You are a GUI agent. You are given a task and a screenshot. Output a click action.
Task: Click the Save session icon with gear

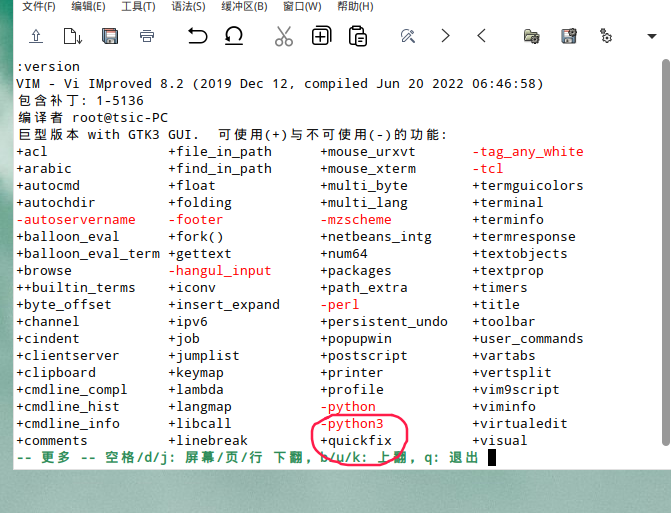click(x=569, y=36)
